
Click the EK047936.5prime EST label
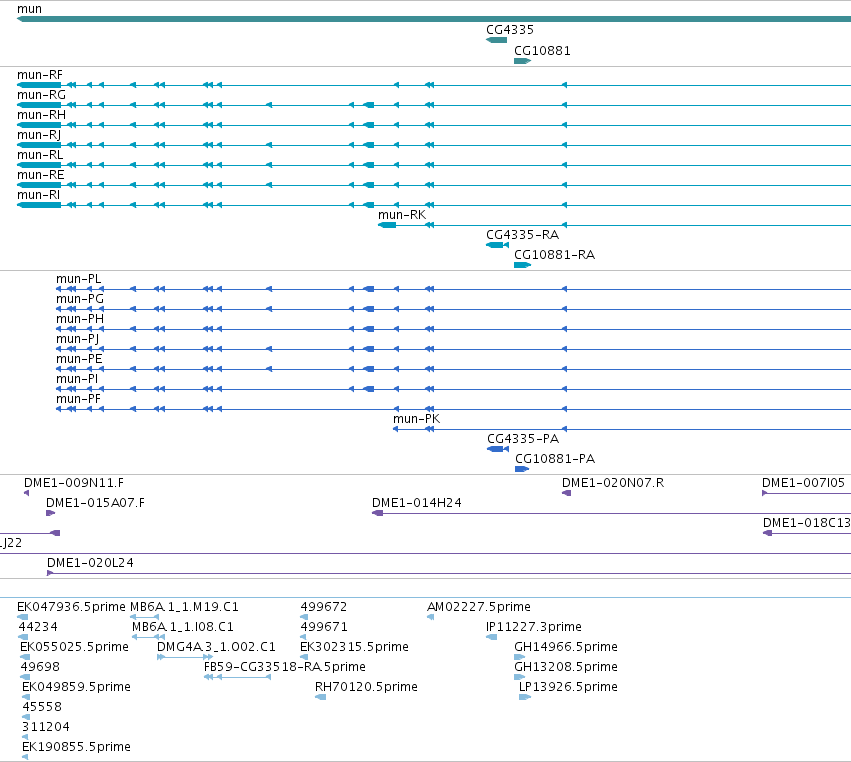(x=71, y=607)
